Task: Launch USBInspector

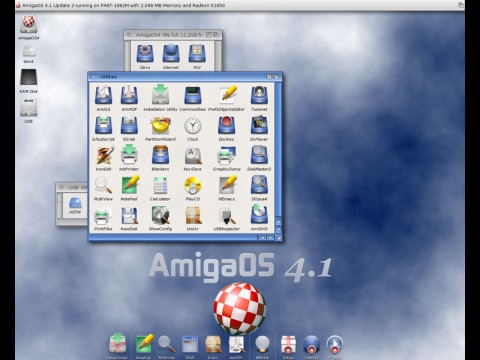Action: tap(227, 216)
